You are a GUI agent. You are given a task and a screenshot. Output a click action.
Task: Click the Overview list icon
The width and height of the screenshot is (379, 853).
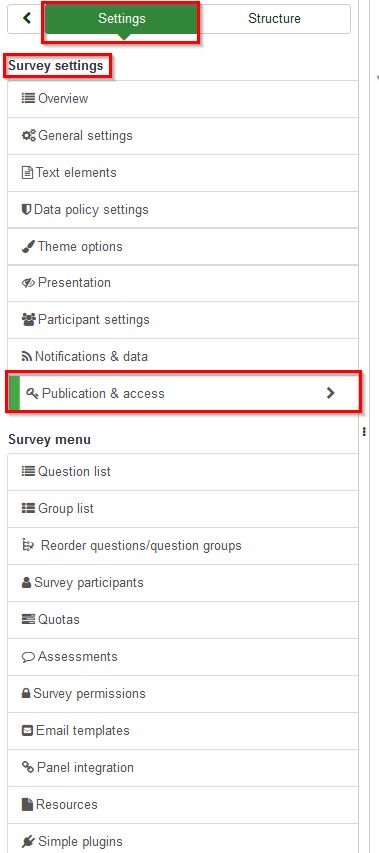(28, 98)
